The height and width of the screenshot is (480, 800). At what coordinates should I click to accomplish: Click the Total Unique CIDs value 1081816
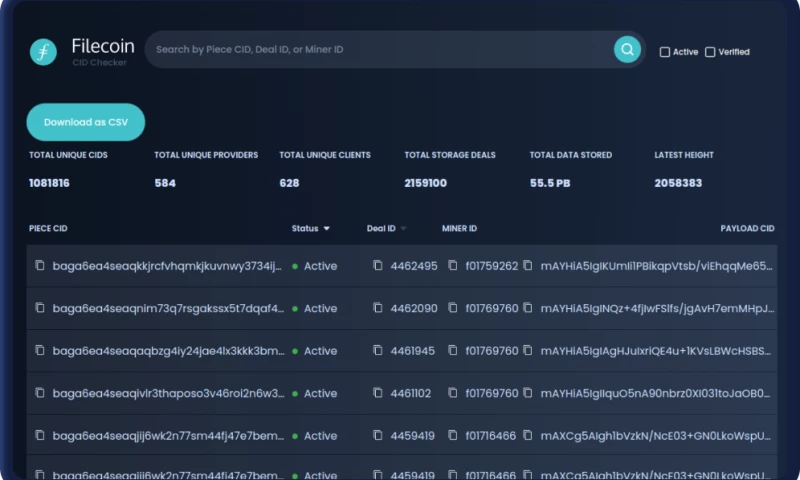(49, 183)
